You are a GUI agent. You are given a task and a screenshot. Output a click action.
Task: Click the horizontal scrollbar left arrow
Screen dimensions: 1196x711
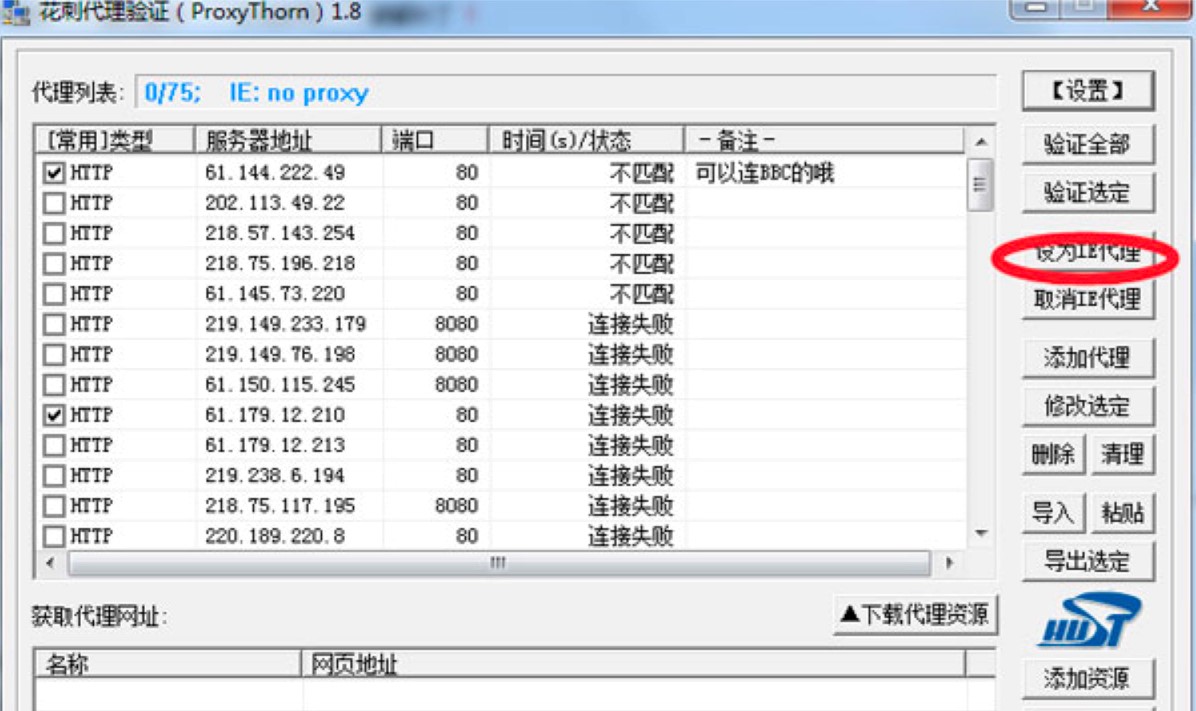(50, 563)
